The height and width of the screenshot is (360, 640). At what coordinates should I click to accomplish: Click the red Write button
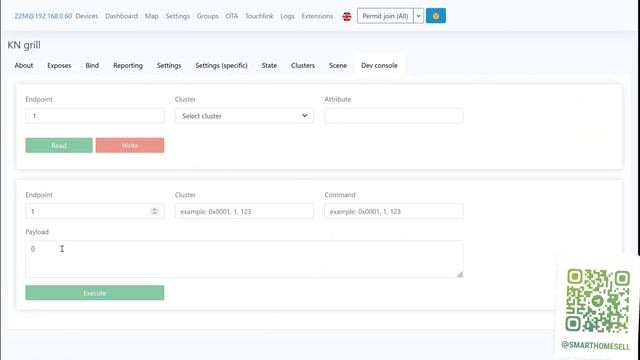[x=130, y=145]
